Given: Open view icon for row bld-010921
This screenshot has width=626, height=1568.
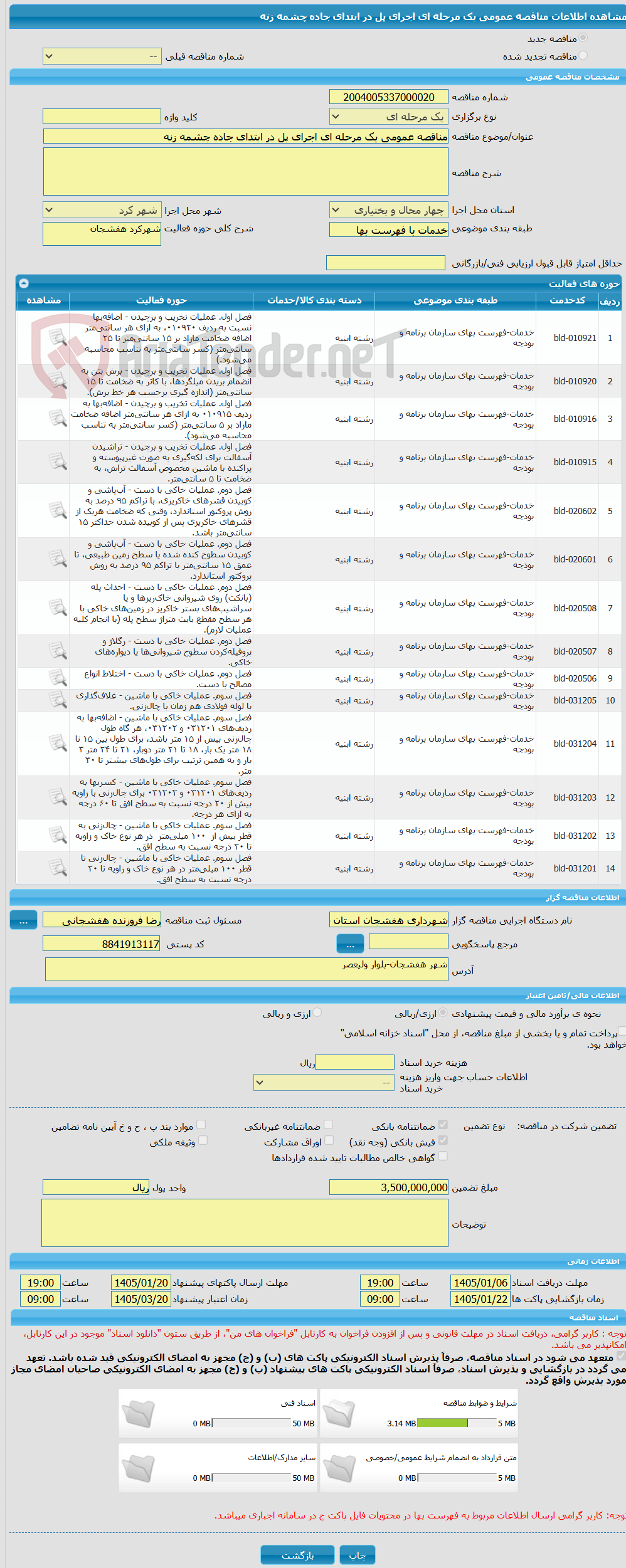Looking at the screenshot, I should [x=58, y=337].
